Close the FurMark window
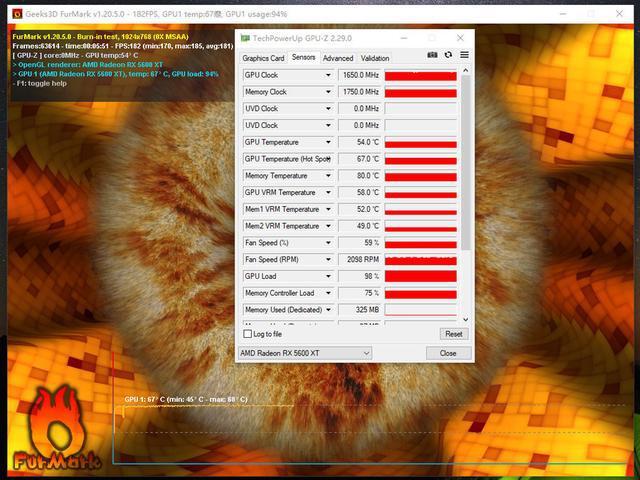 tap(619, 14)
